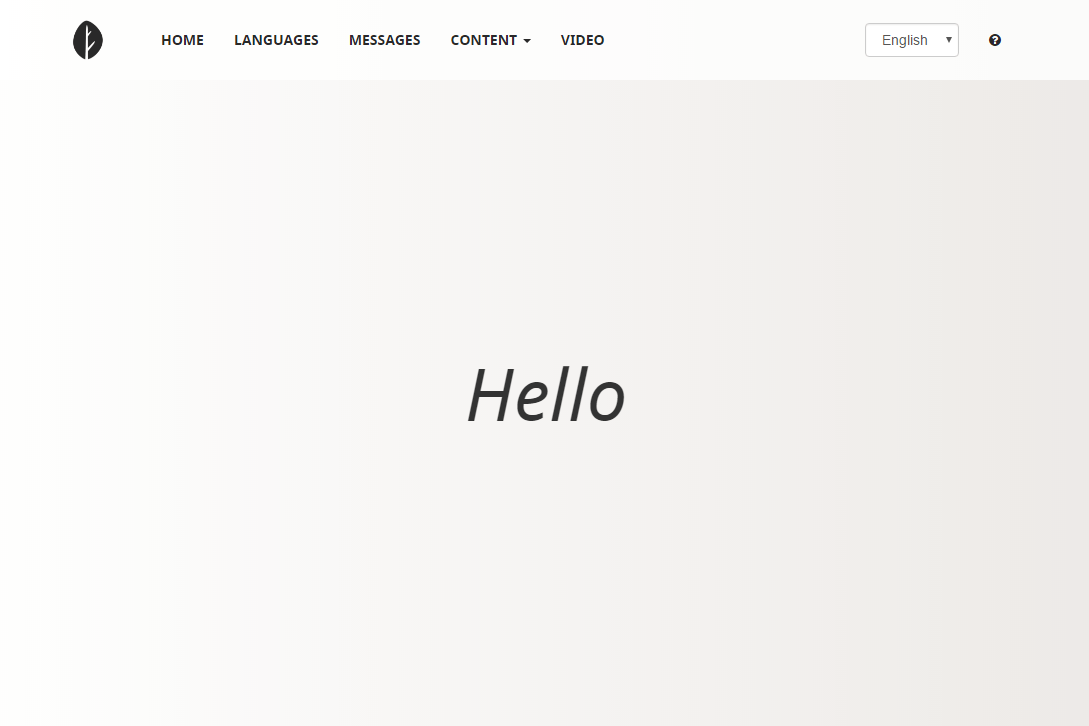This screenshot has height=726, width=1089.
Task: Open the LANGUAGES nav item
Action: [x=276, y=40]
